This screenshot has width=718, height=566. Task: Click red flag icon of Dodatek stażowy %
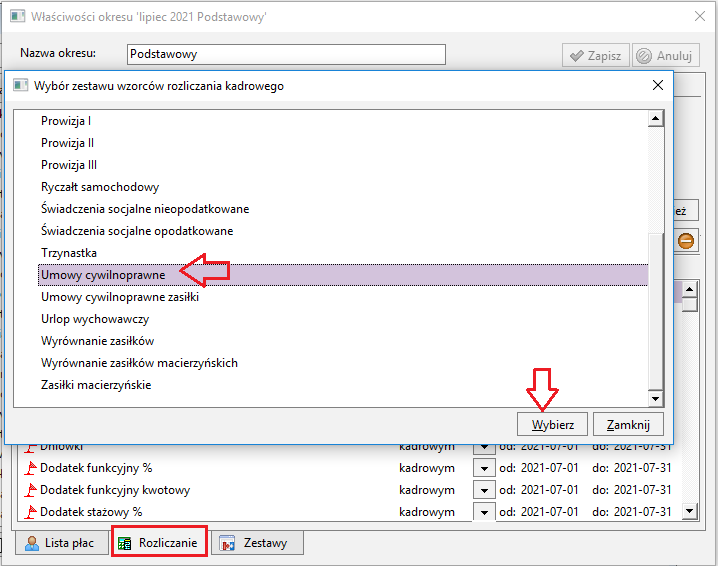30,512
